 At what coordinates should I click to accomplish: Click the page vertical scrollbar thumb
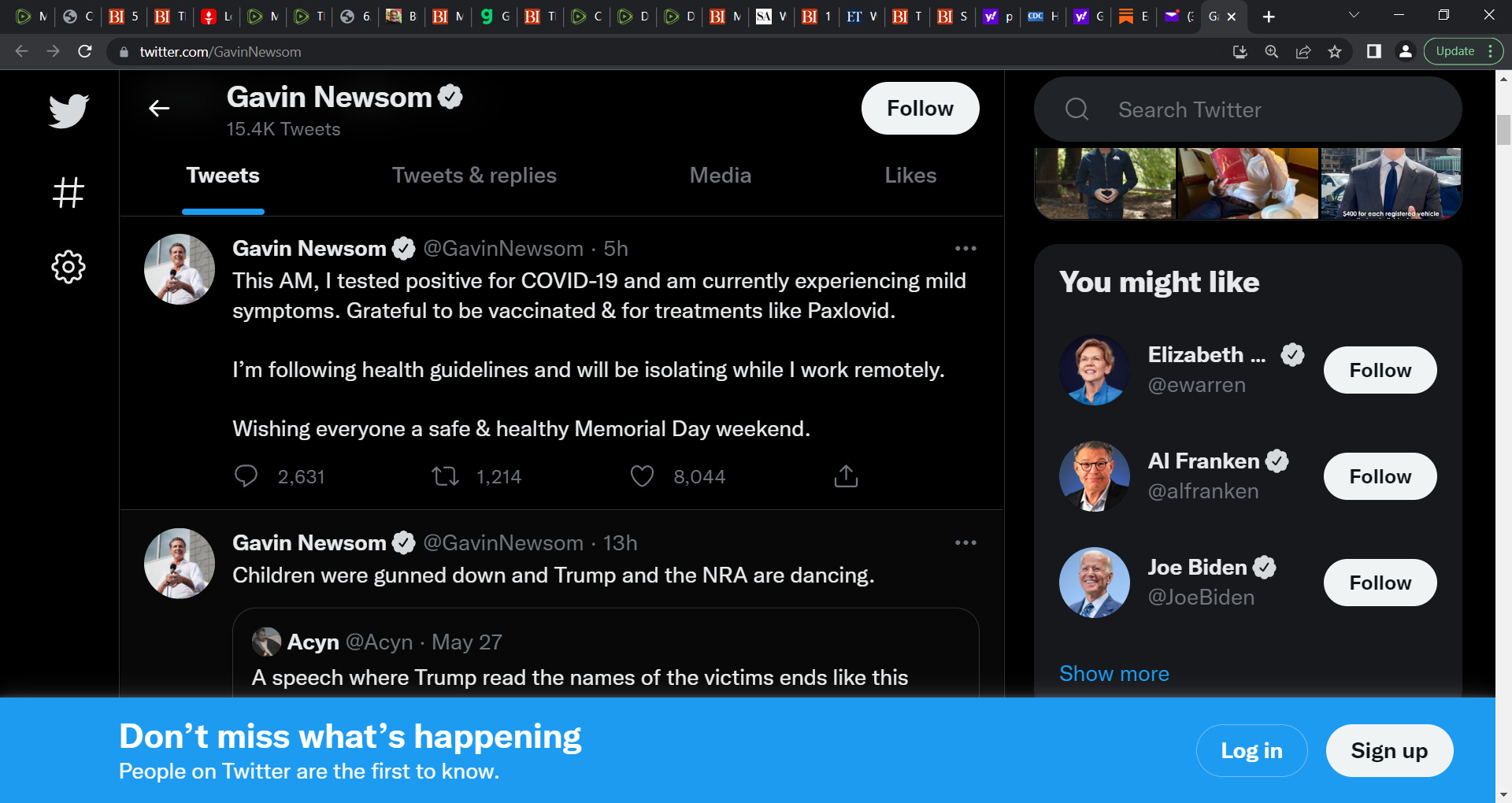[x=1503, y=130]
